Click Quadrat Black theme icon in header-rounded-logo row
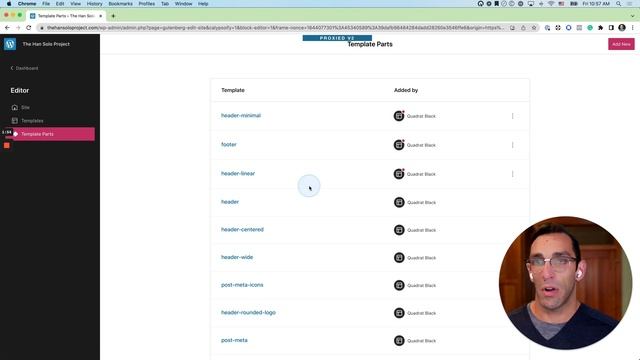Image resolution: width=640 pixels, height=360 pixels. point(399,313)
